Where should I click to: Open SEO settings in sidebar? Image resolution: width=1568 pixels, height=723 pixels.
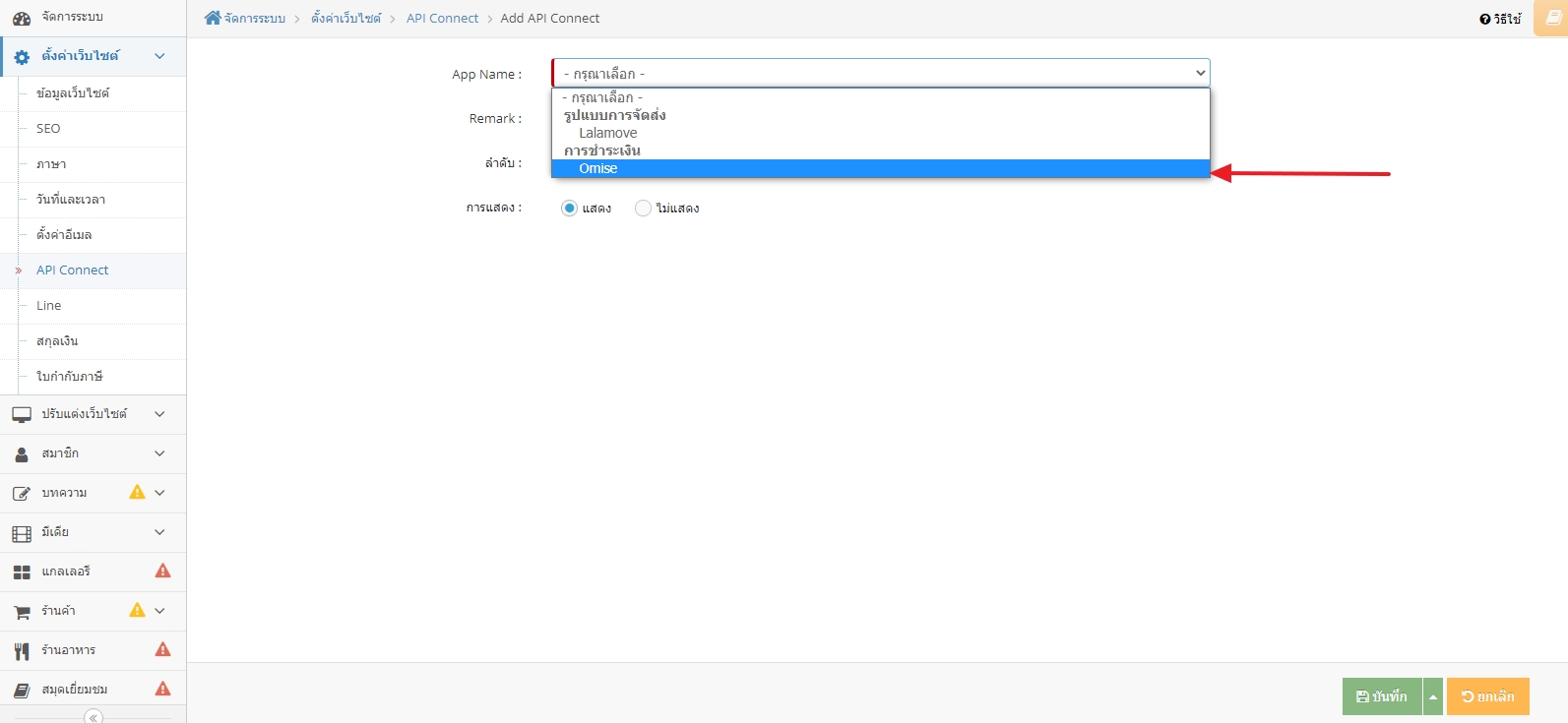click(x=48, y=129)
